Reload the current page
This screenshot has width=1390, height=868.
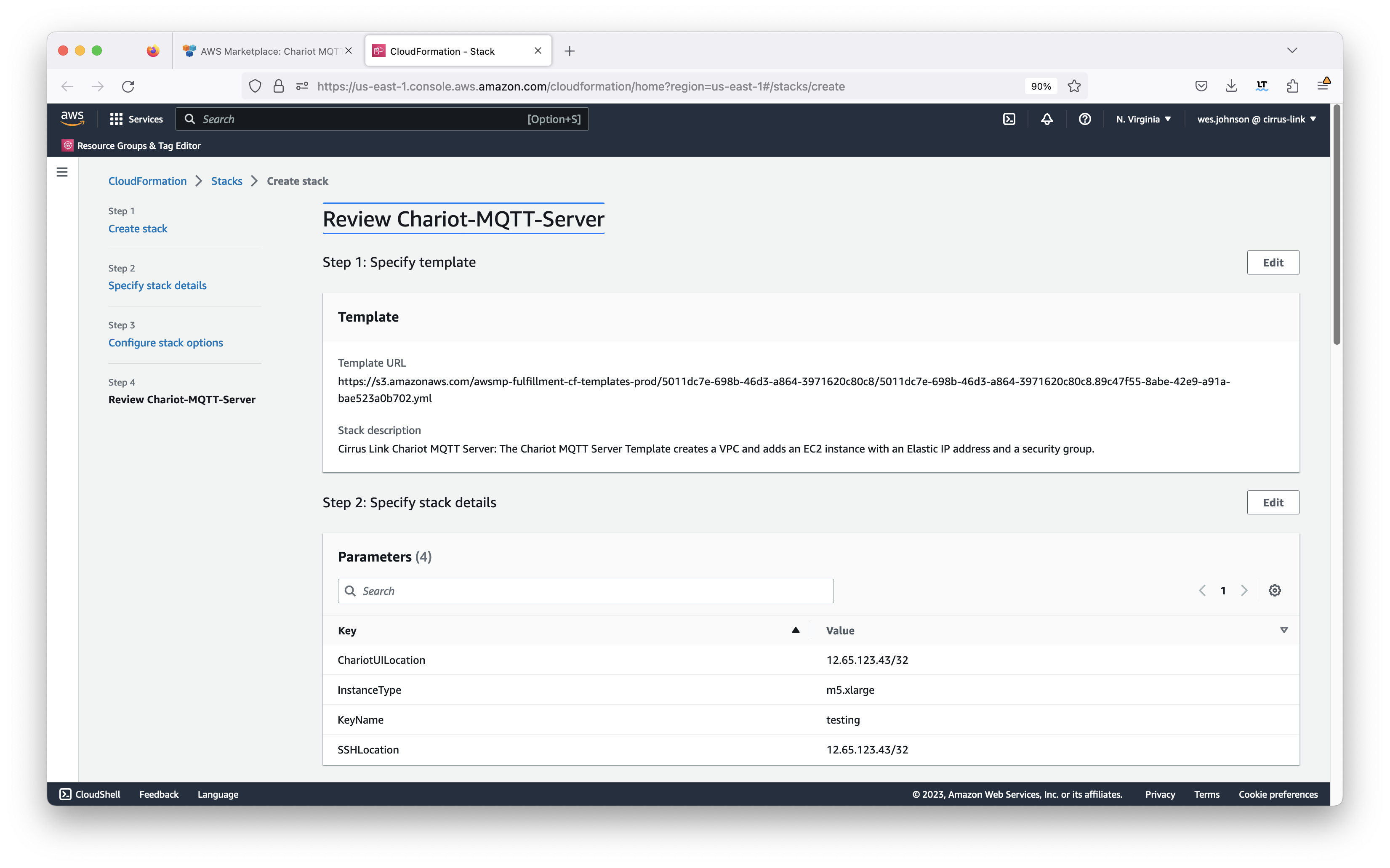point(128,86)
